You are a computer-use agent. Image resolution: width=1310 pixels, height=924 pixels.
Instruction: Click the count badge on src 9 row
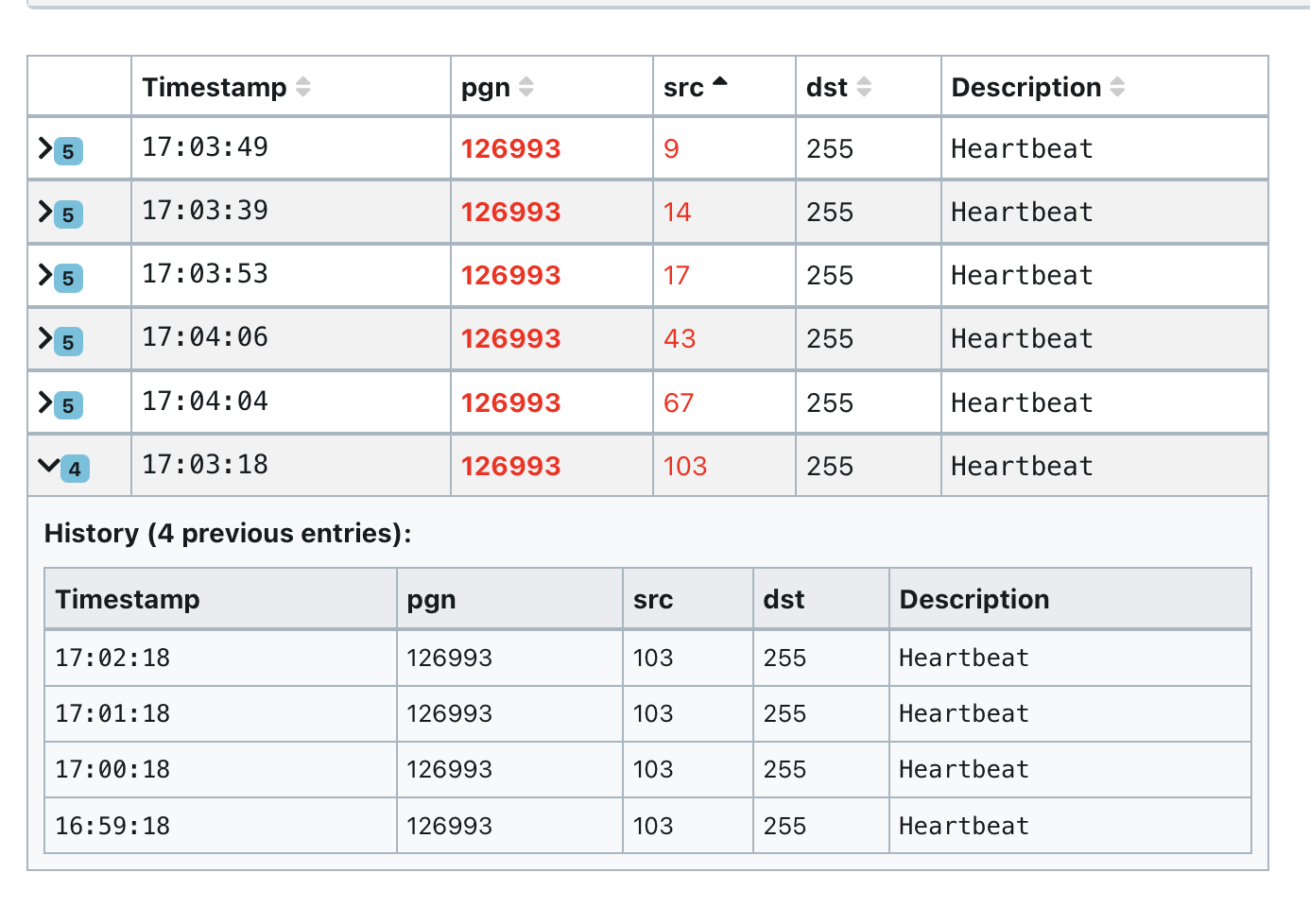[x=68, y=151]
